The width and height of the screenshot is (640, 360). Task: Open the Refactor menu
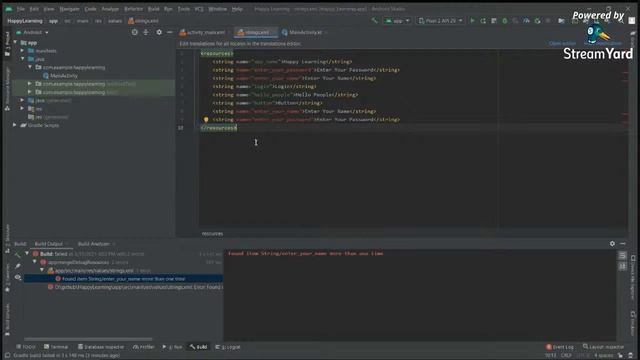tap(133, 9)
